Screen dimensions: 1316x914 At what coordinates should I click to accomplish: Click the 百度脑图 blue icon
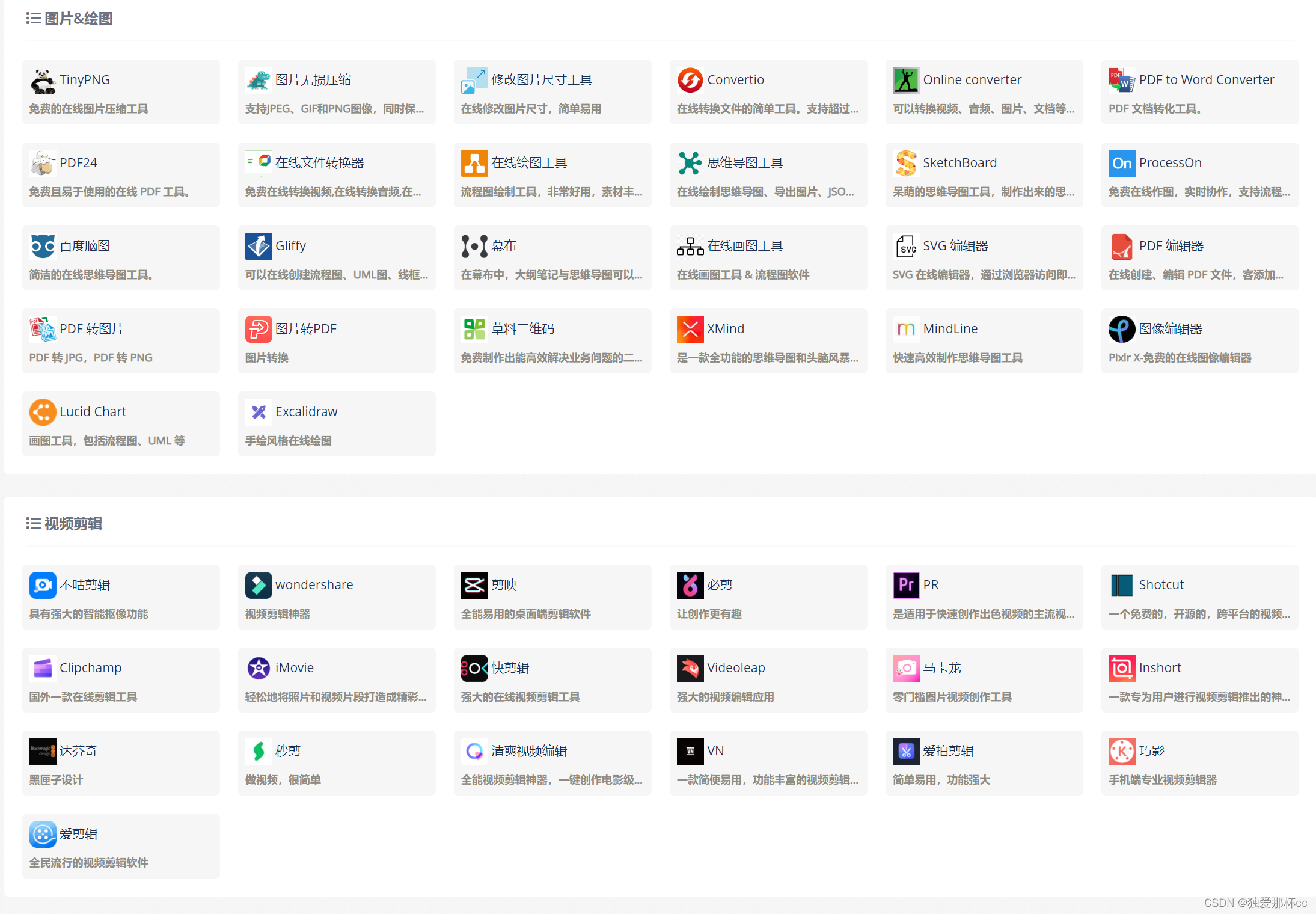point(43,246)
